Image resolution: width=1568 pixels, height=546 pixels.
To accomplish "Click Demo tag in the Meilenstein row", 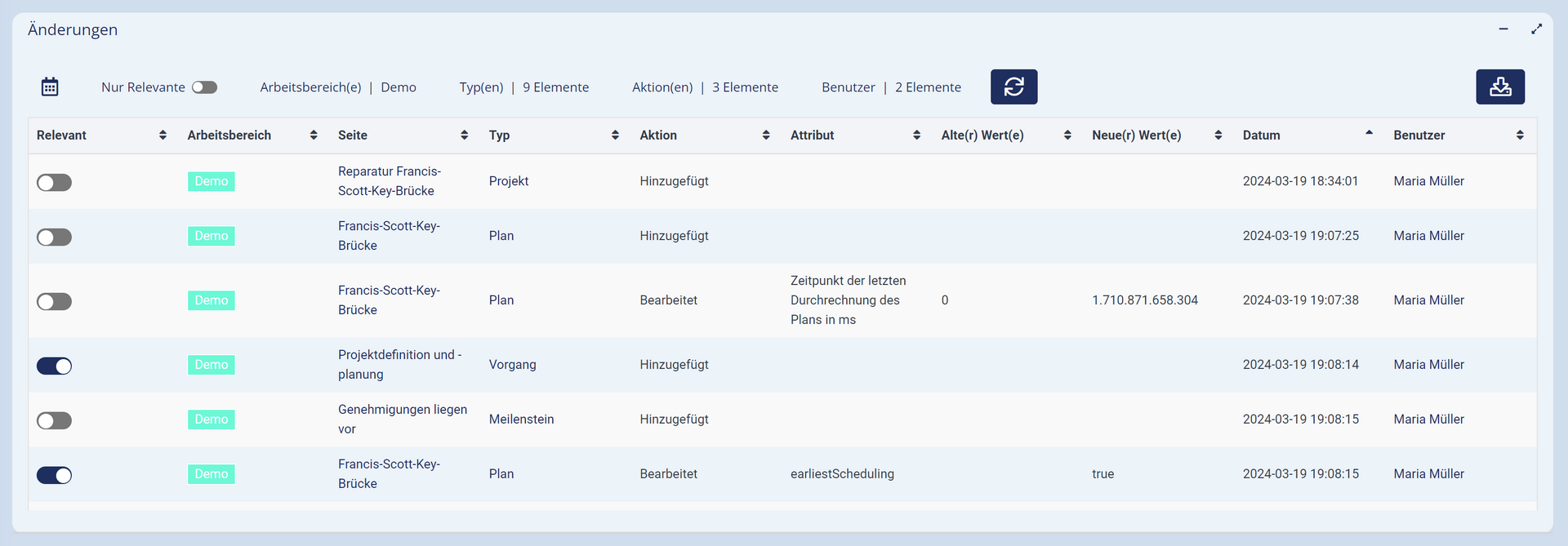I will [x=211, y=419].
